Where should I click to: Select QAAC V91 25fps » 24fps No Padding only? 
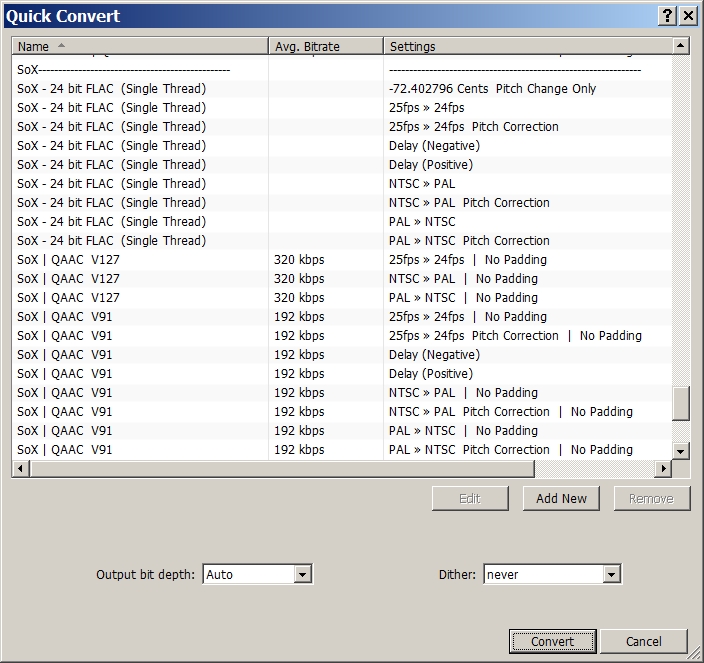[x=342, y=317]
